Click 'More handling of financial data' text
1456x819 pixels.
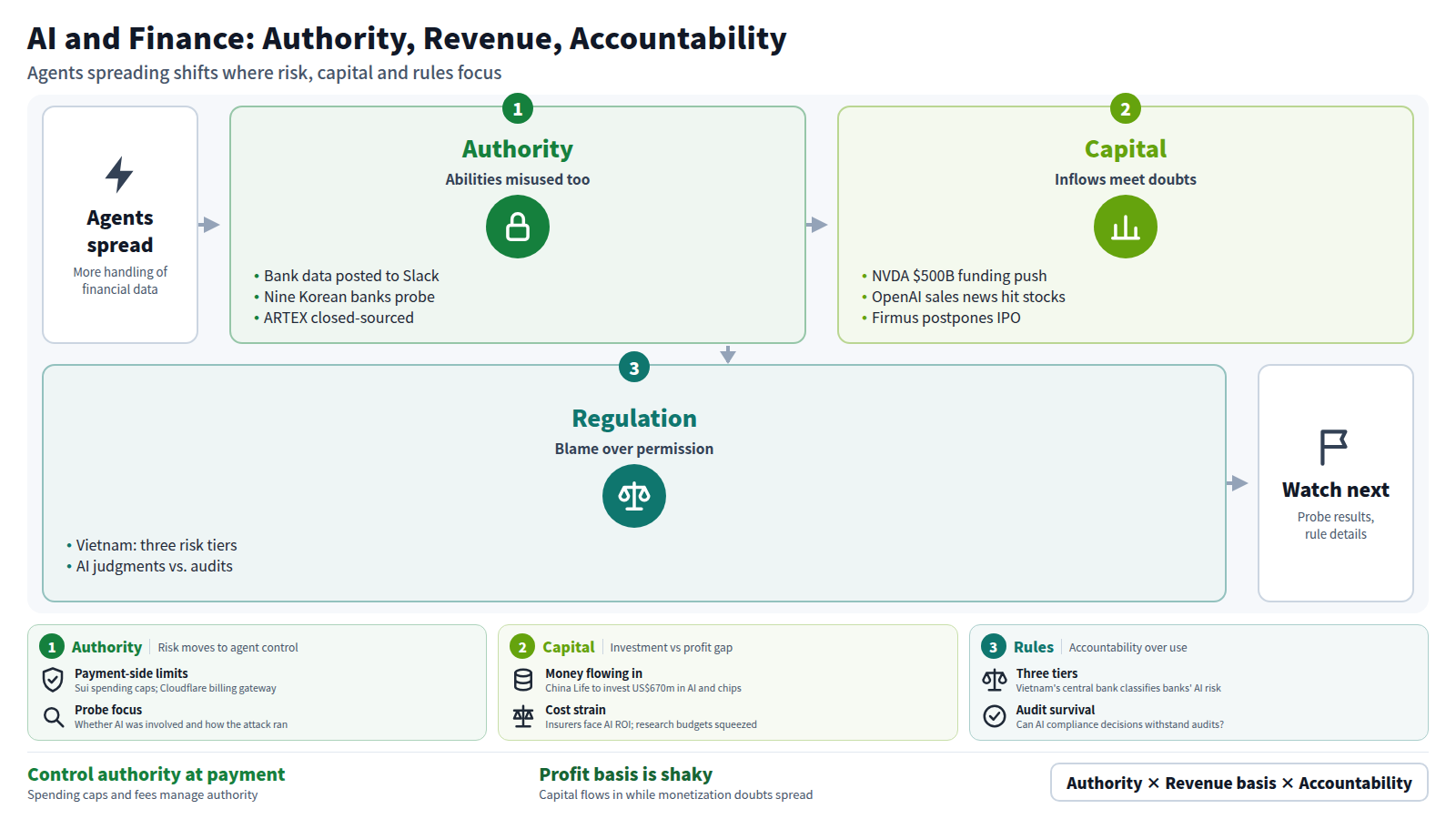(120, 280)
